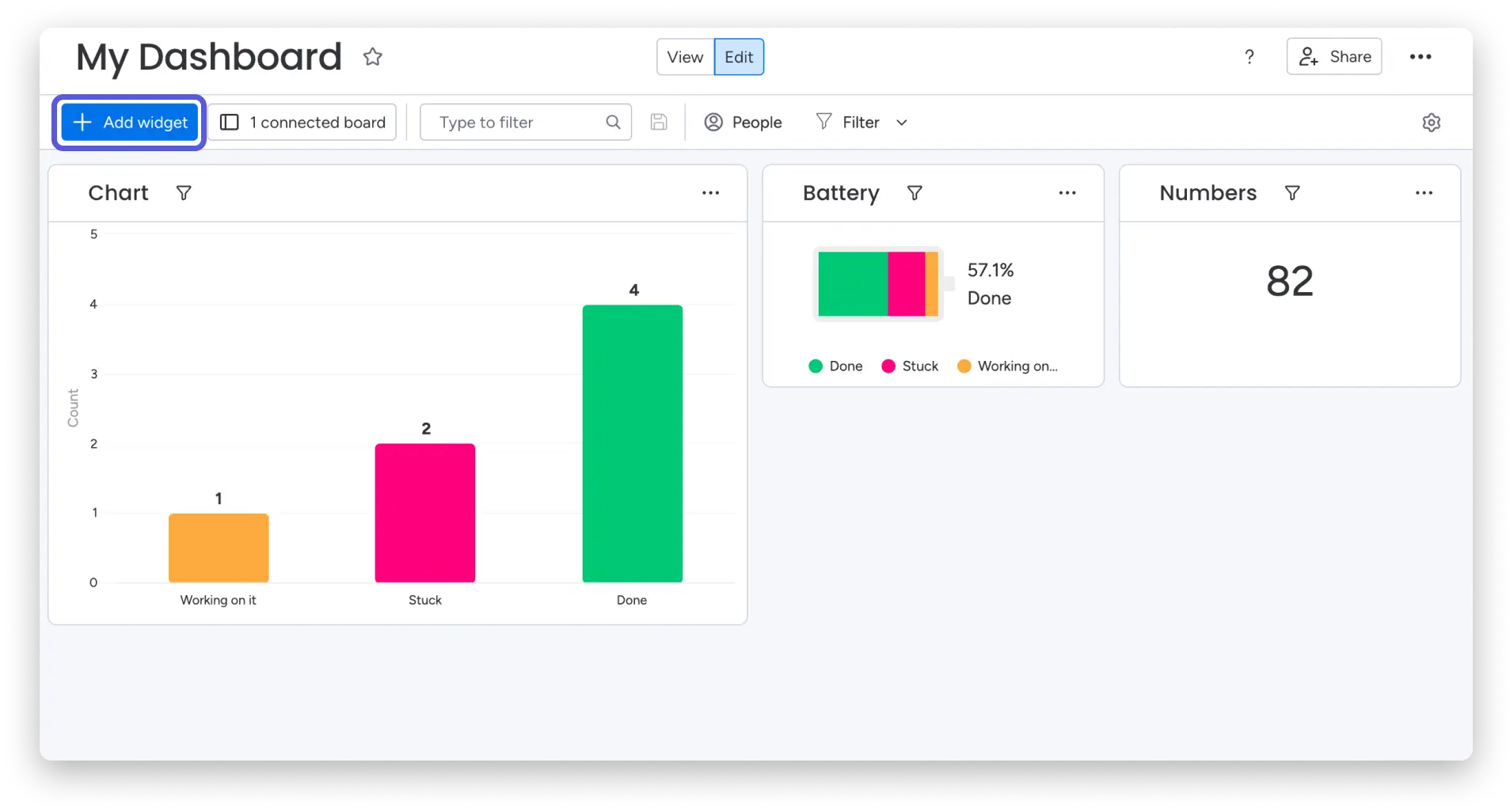Image resolution: width=1510 pixels, height=812 pixels.
Task: Click the Type to filter input field
Action: click(x=526, y=123)
